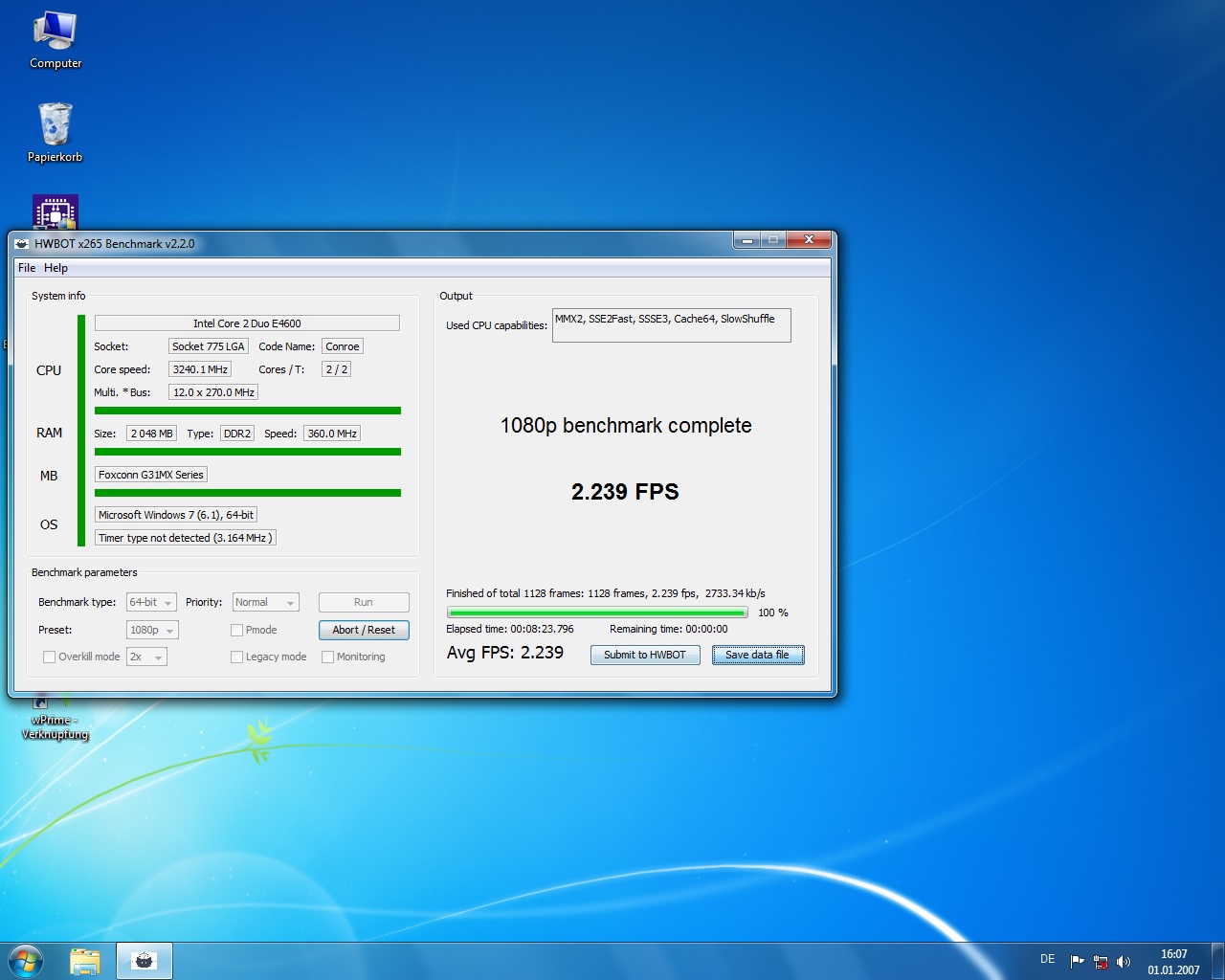Click the Elapsed time 00:08:23.796 text
Screen dimensions: 1225x980
pos(510,629)
